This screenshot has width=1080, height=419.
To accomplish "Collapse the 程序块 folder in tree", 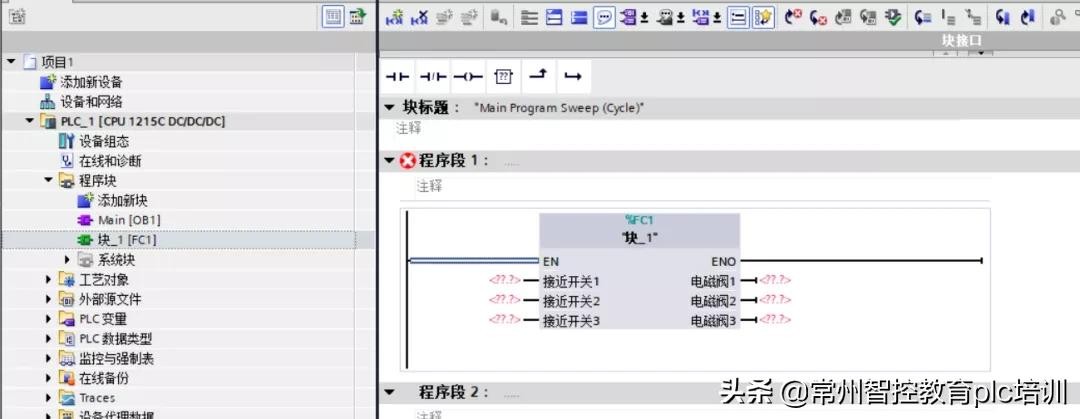I will (48, 181).
